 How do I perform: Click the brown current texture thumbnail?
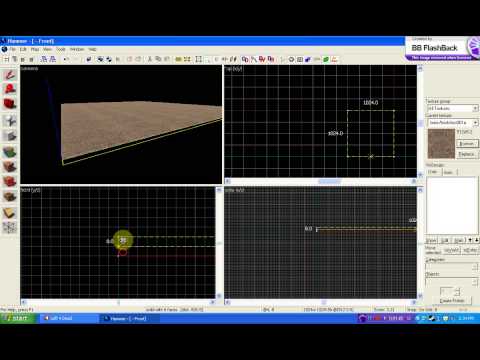[x=441, y=144]
